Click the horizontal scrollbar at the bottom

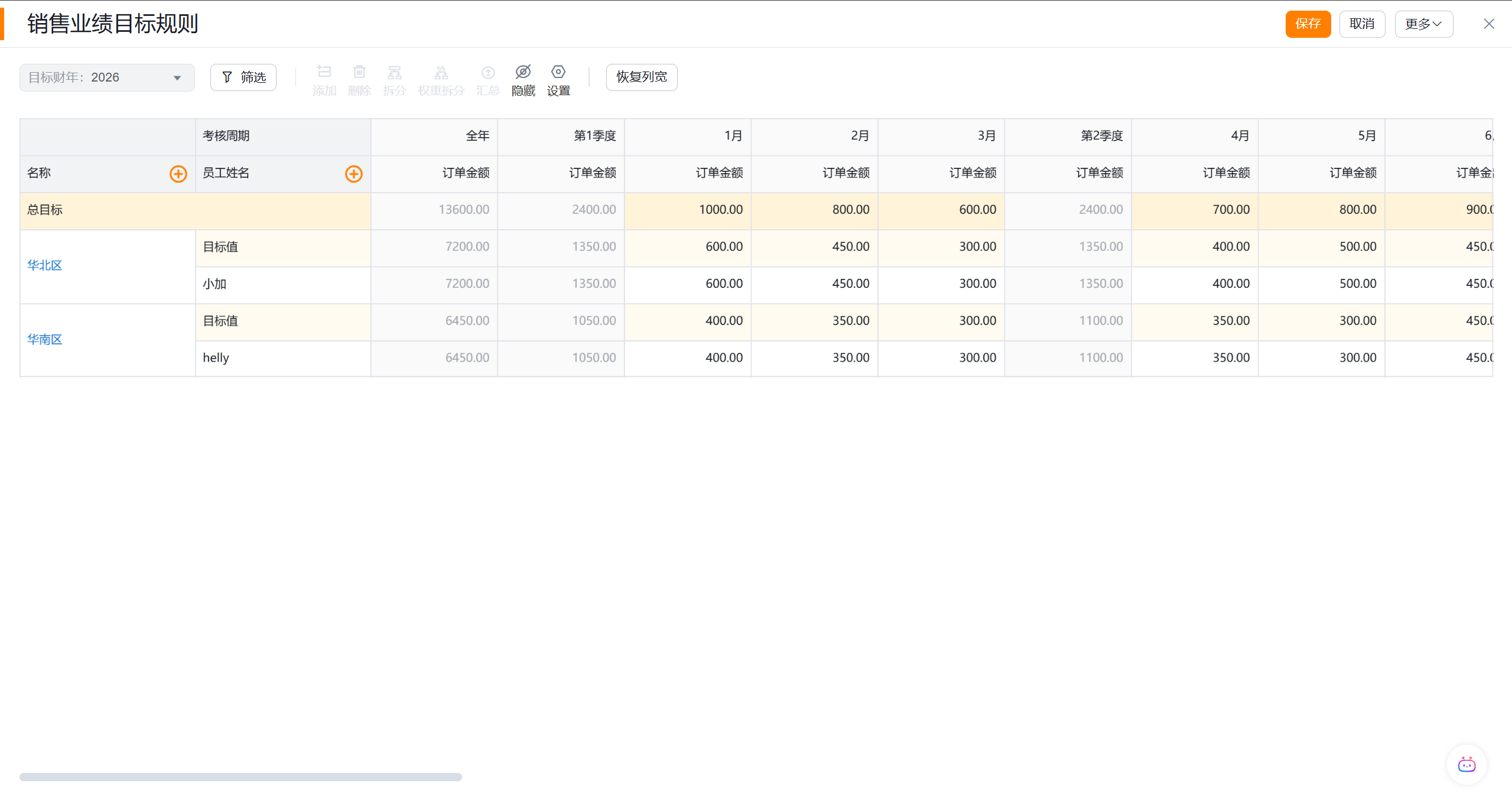pyautogui.click(x=240, y=776)
